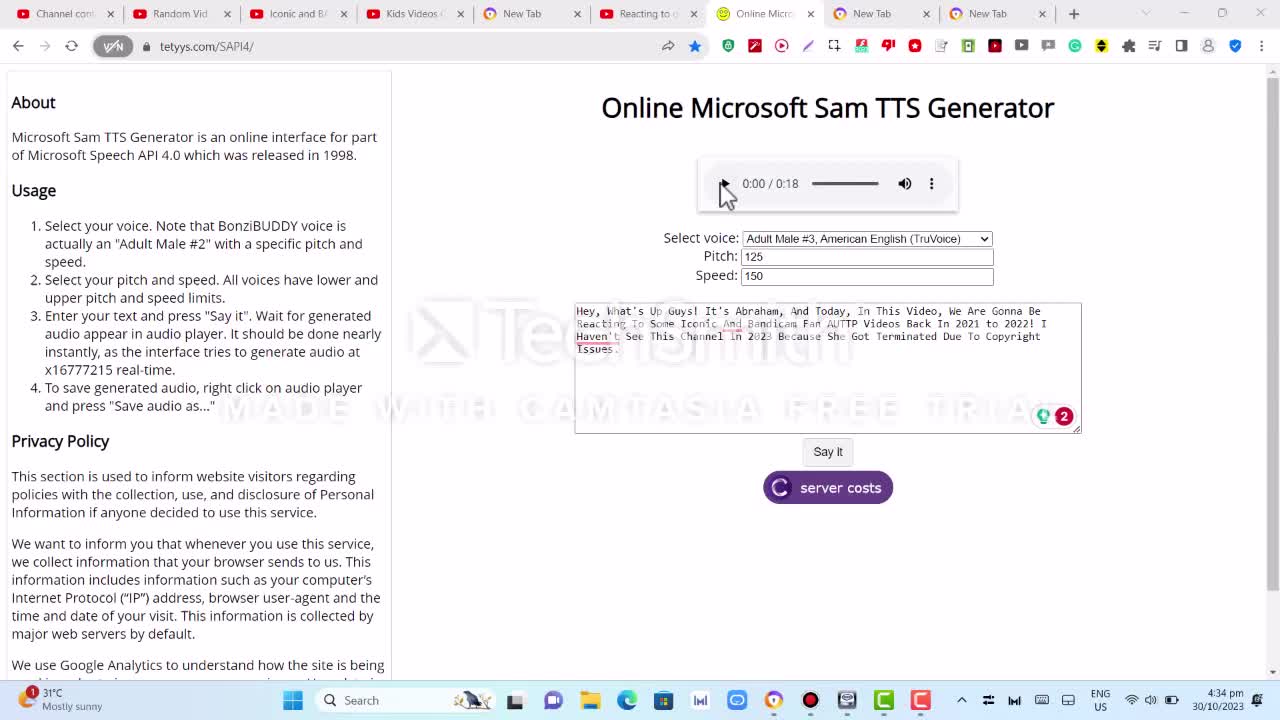Click the Say It button
The image size is (1280, 720).
[x=828, y=452]
